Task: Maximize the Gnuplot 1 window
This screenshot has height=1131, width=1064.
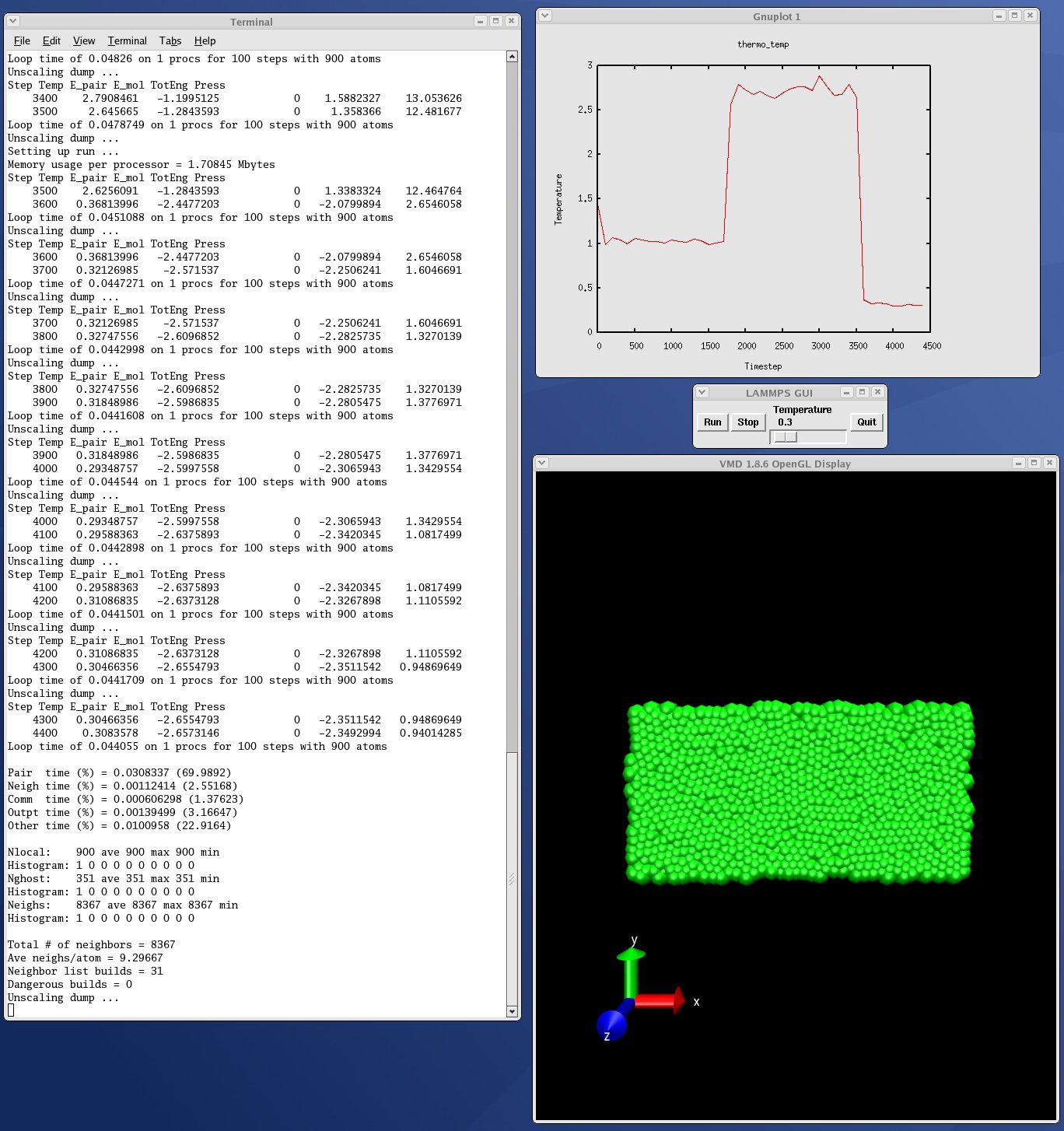Action: click(1014, 16)
